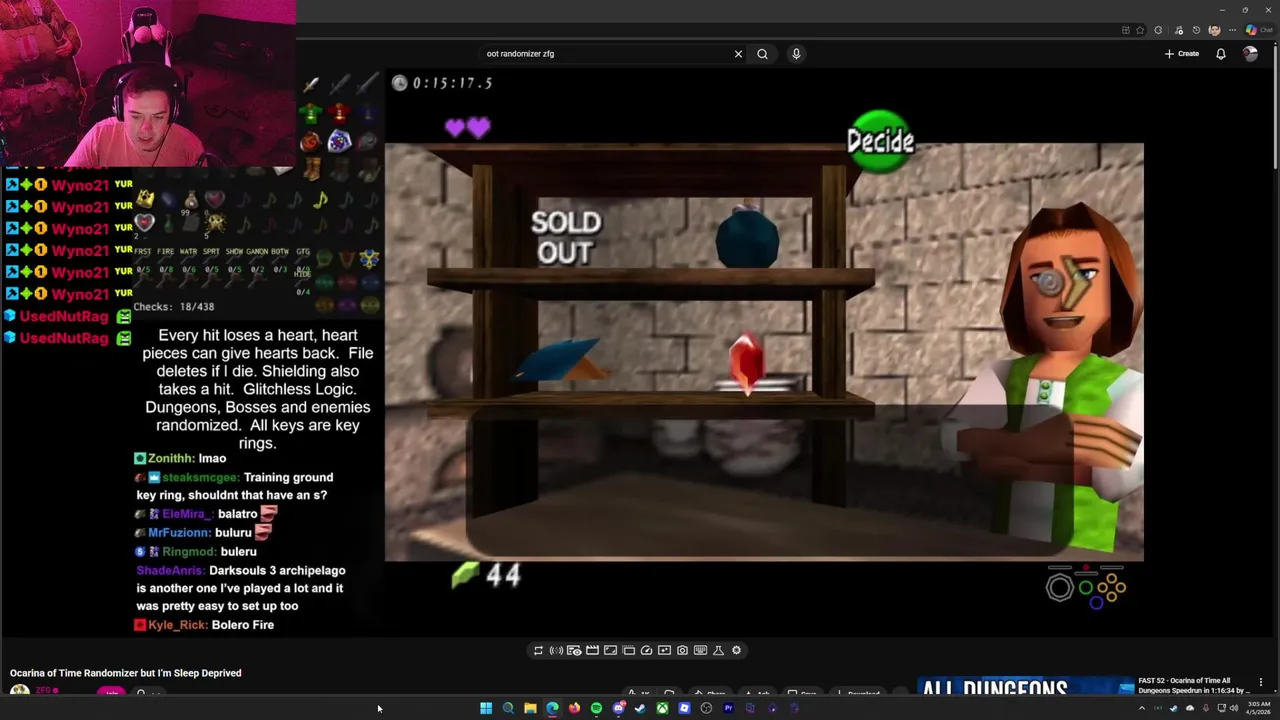
Task: Open the ALL DUNGEONS suggested video thumbnail
Action: (x=1026, y=687)
